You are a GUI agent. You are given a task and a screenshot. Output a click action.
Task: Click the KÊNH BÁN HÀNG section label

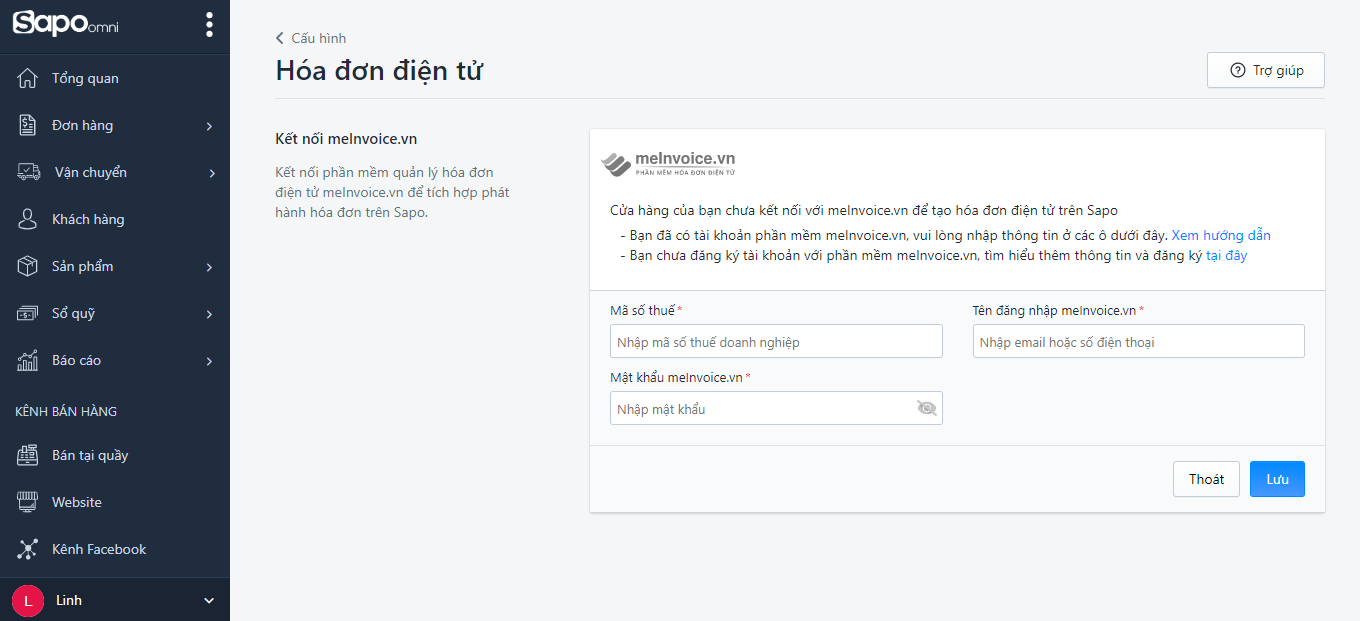(x=66, y=411)
